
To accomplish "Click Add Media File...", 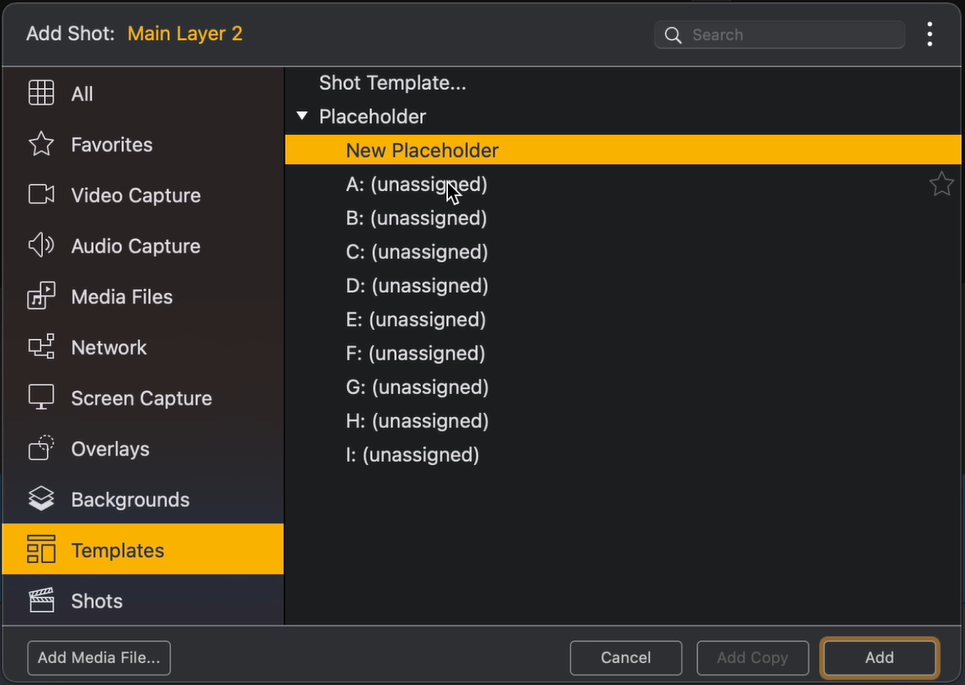I will (98, 658).
